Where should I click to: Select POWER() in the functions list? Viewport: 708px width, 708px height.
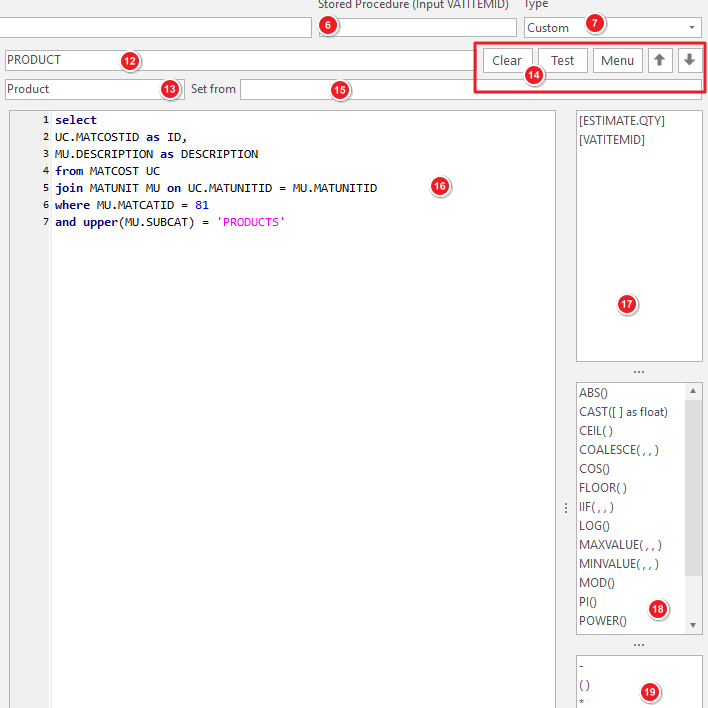(603, 621)
